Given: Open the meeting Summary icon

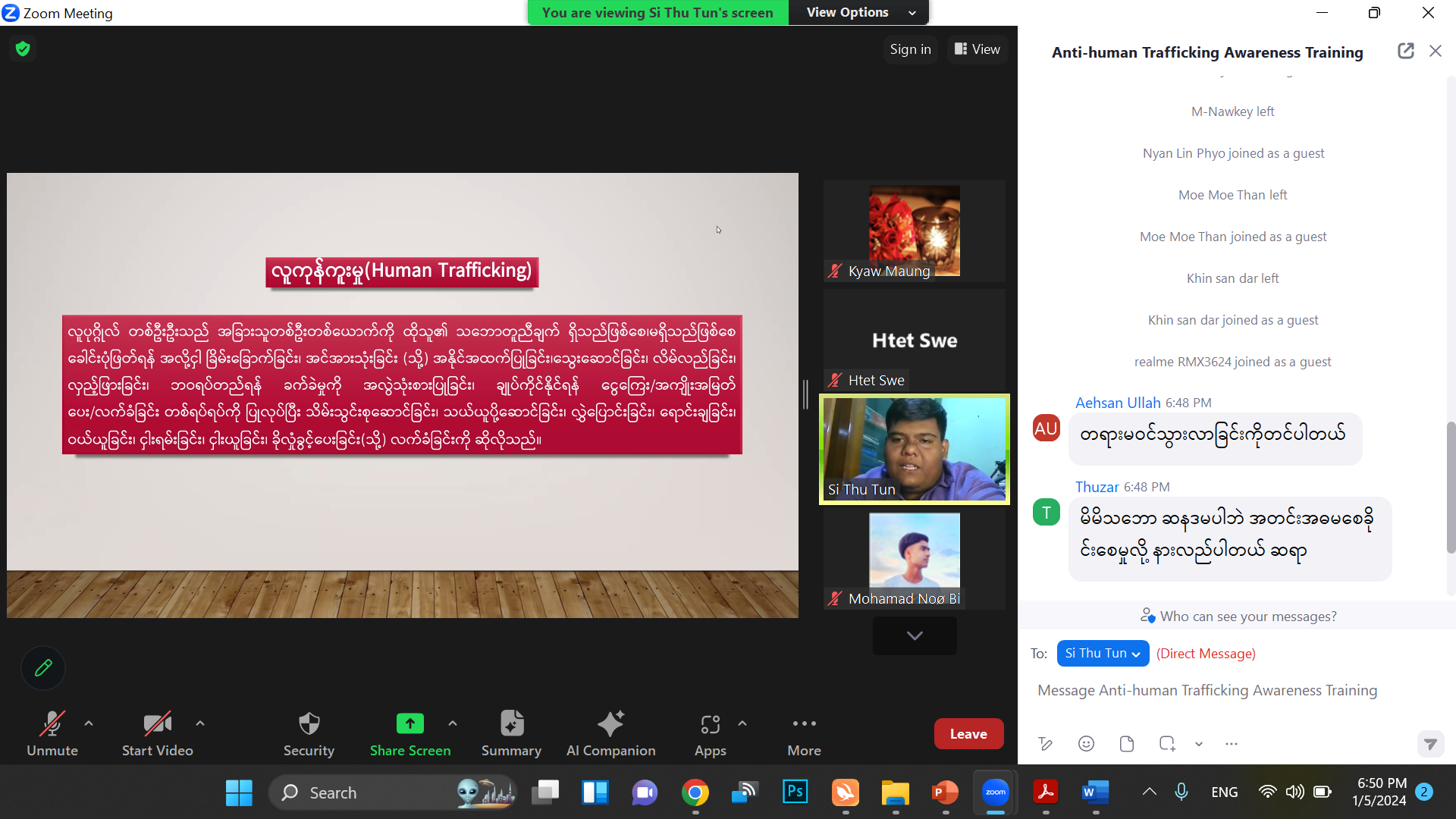Looking at the screenshot, I should point(512,723).
